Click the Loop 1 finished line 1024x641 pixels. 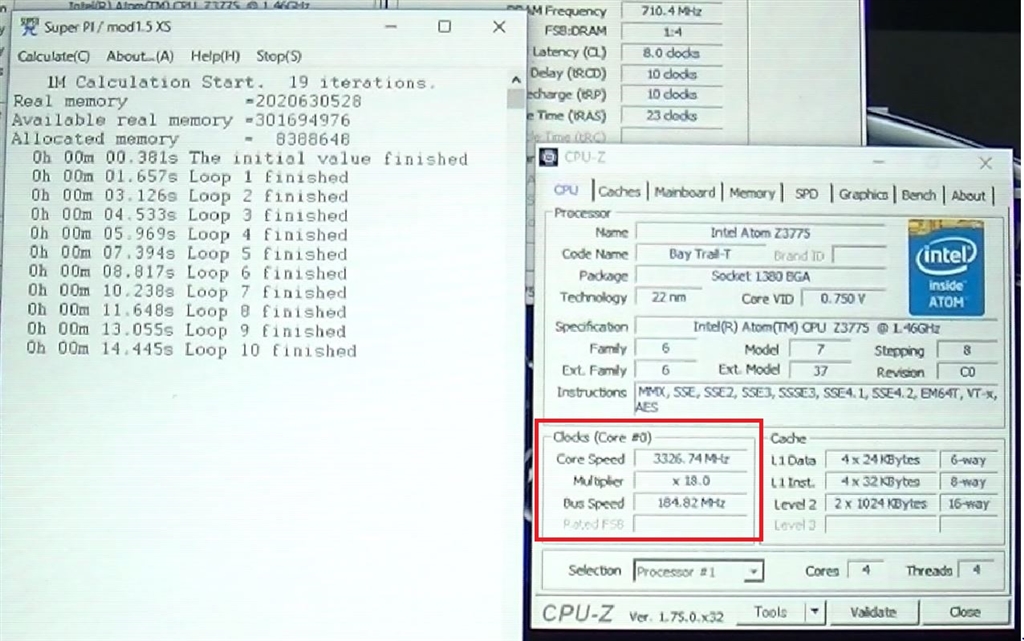click(x=189, y=177)
